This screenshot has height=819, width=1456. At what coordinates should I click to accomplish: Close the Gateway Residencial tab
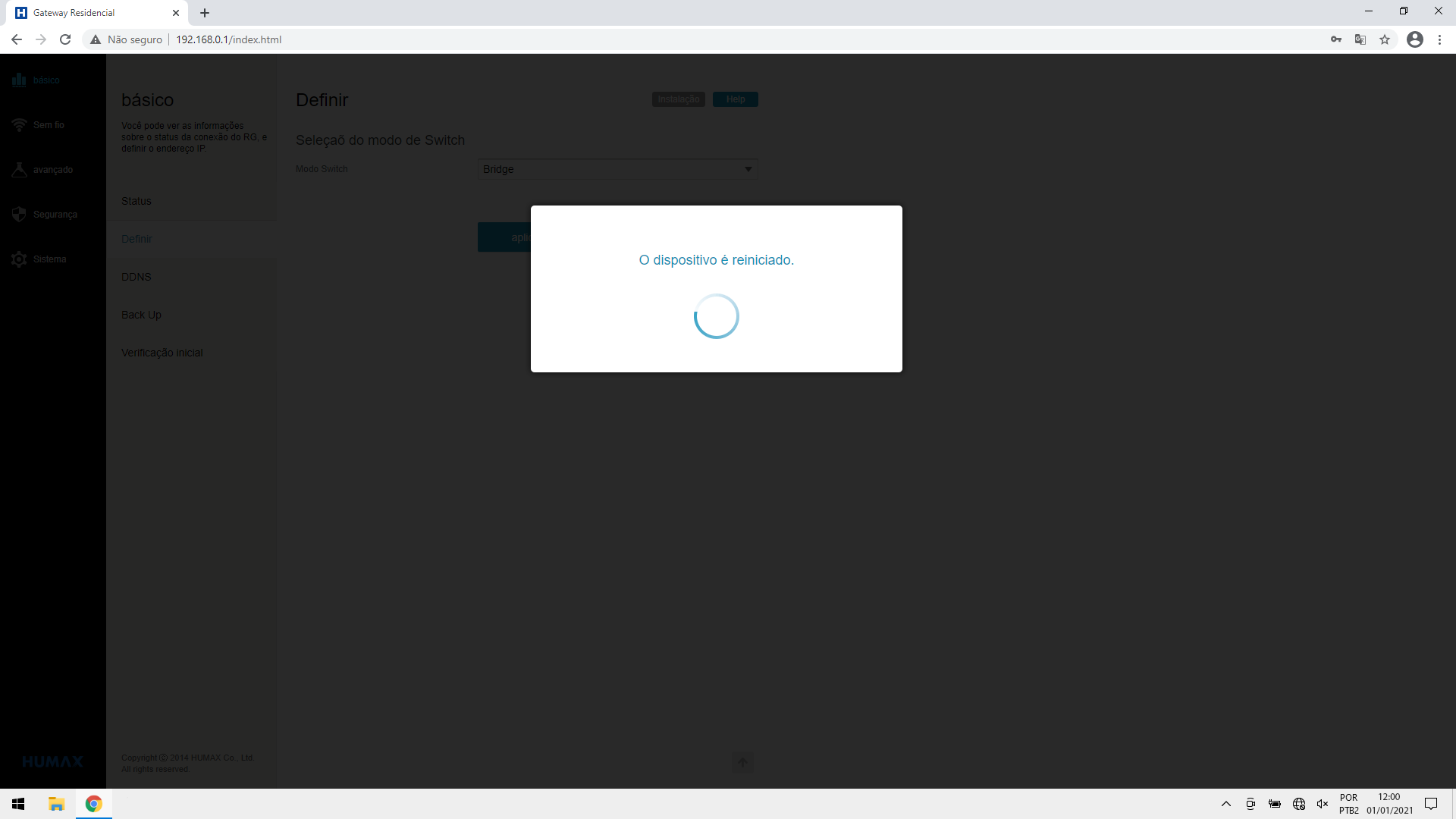(176, 13)
